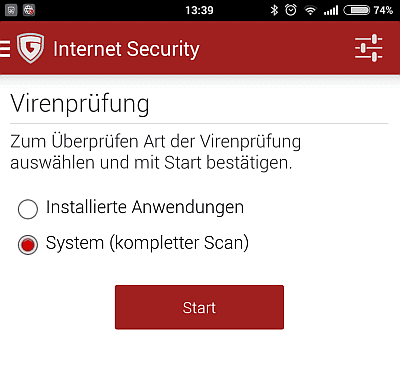Tap the 74% battery percentage text
This screenshot has height=370, width=400.
[x=383, y=10]
